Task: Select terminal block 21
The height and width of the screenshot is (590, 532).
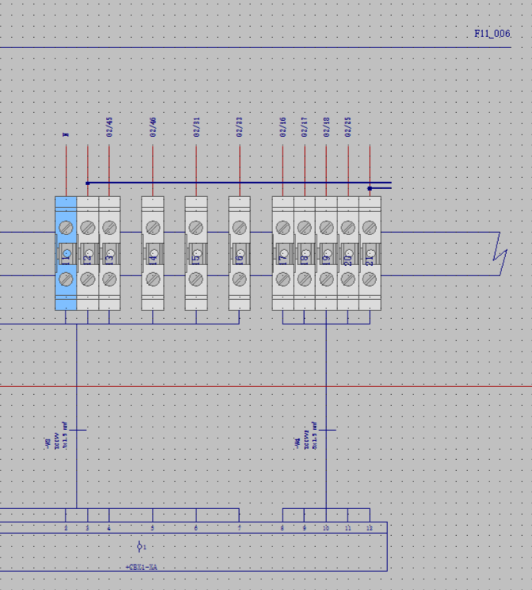Action: (370, 253)
